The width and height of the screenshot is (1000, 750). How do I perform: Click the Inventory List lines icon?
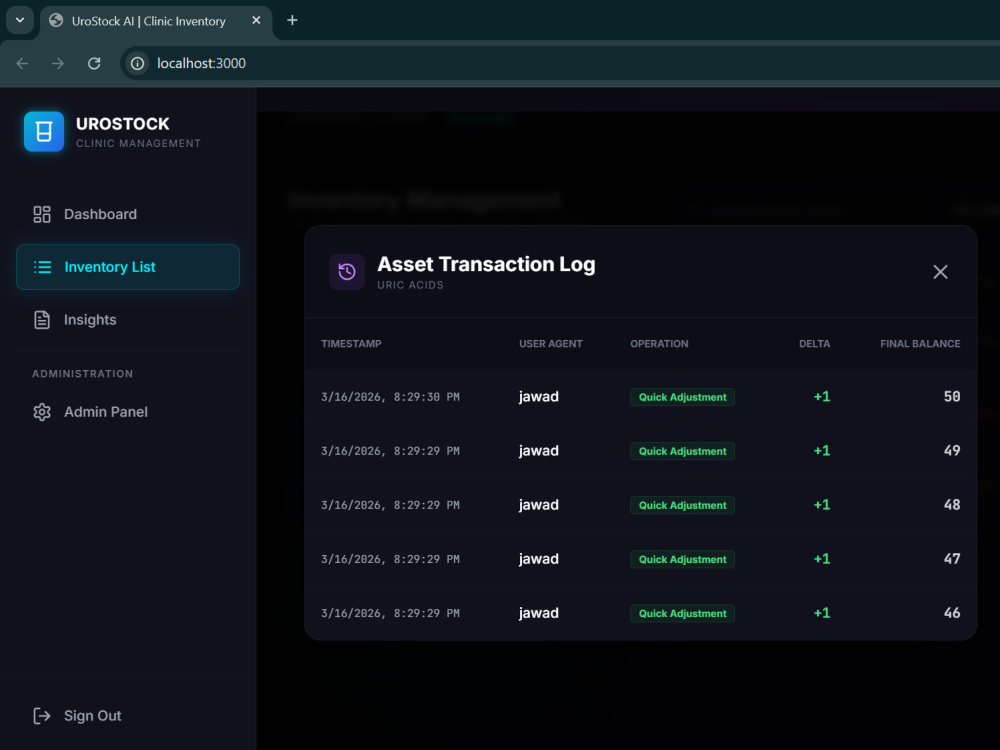tap(42, 267)
